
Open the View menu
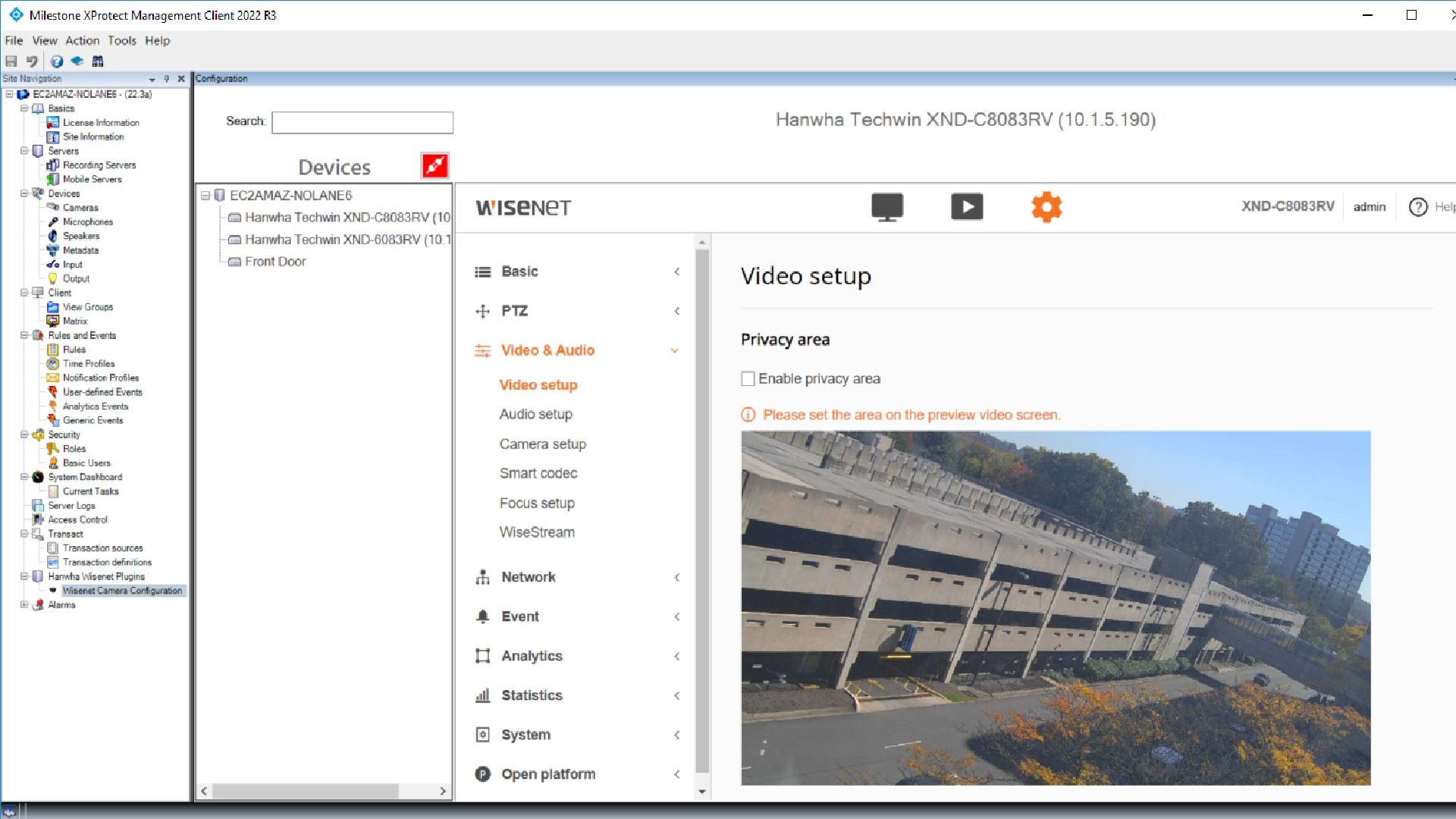pos(45,40)
